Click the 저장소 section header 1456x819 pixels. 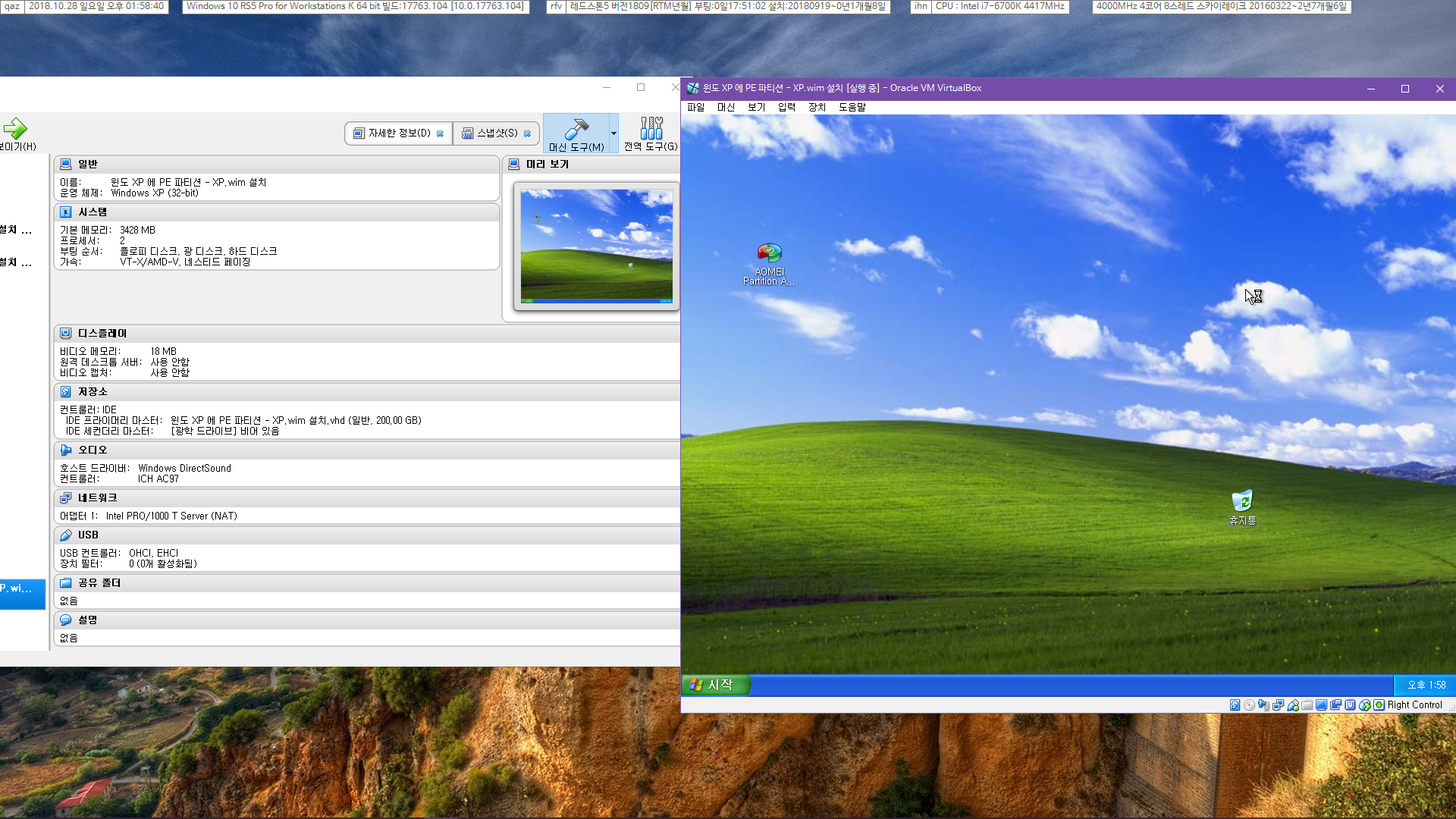(367, 392)
